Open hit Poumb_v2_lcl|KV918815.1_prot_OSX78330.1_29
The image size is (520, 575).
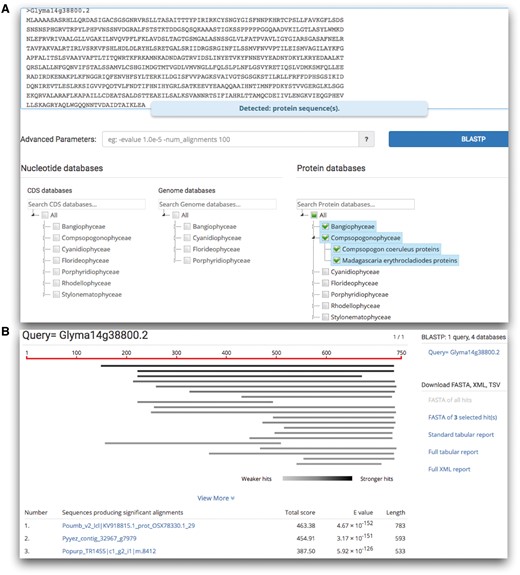[x=128, y=525]
